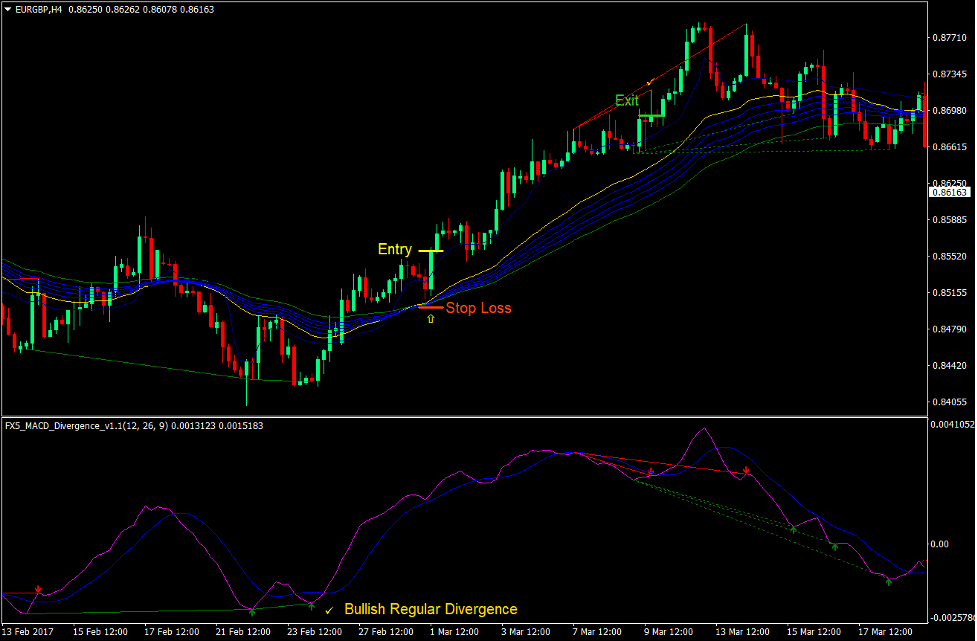Click the green arrow above the 15 Mar MACD dip
Image resolution: width=977 pixels, height=641 pixels.
pyautogui.click(x=835, y=545)
